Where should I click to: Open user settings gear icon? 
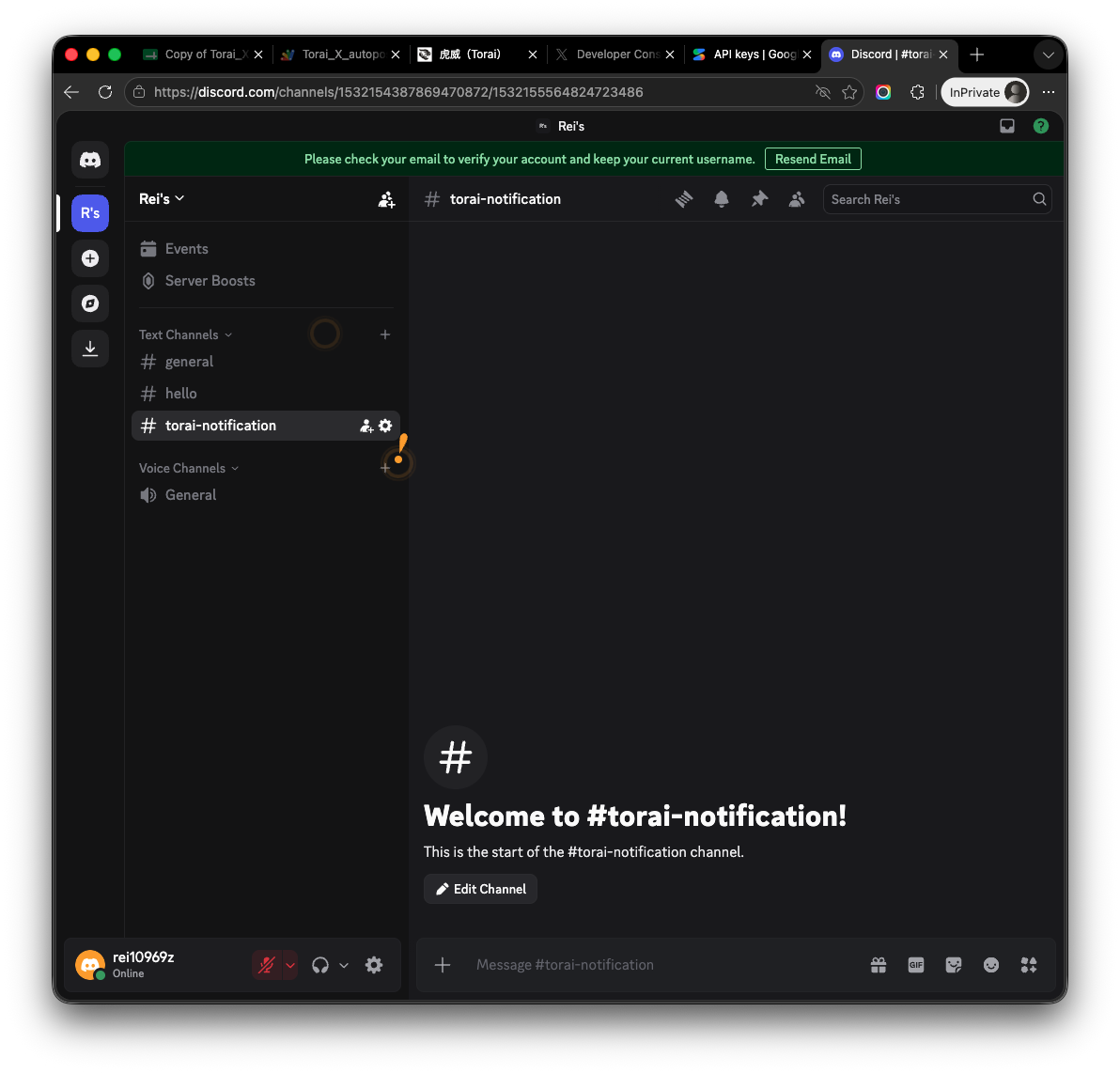[x=374, y=965]
